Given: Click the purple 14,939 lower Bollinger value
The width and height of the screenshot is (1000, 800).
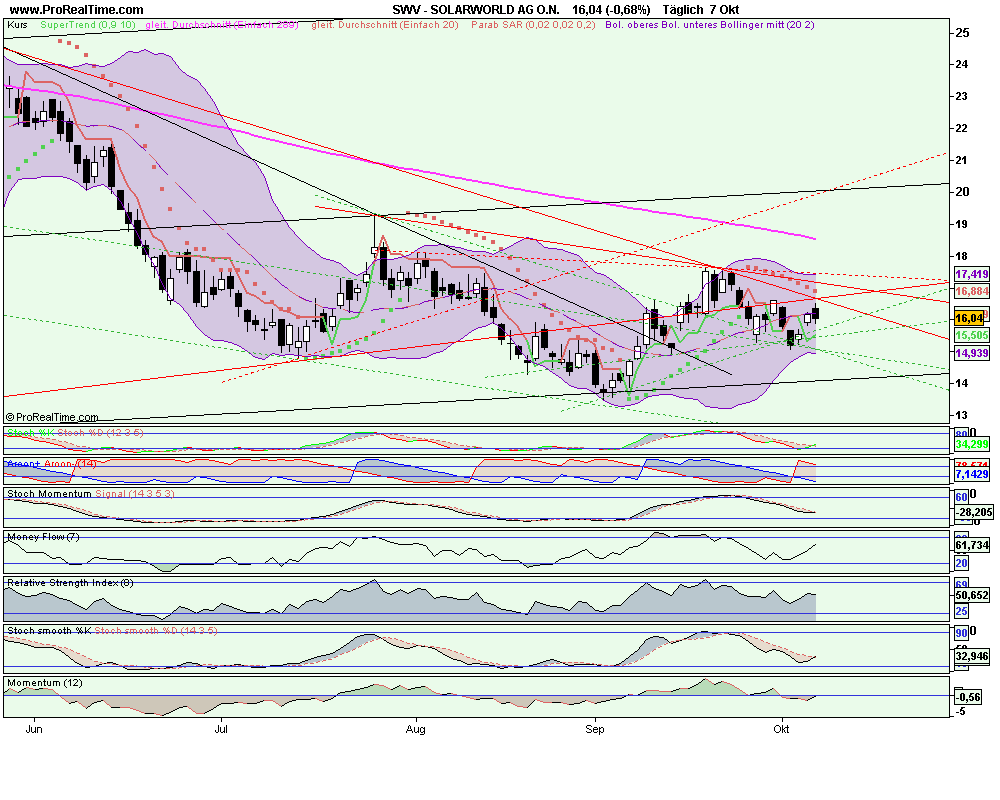Looking at the screenshot, I should coord(972,353).
